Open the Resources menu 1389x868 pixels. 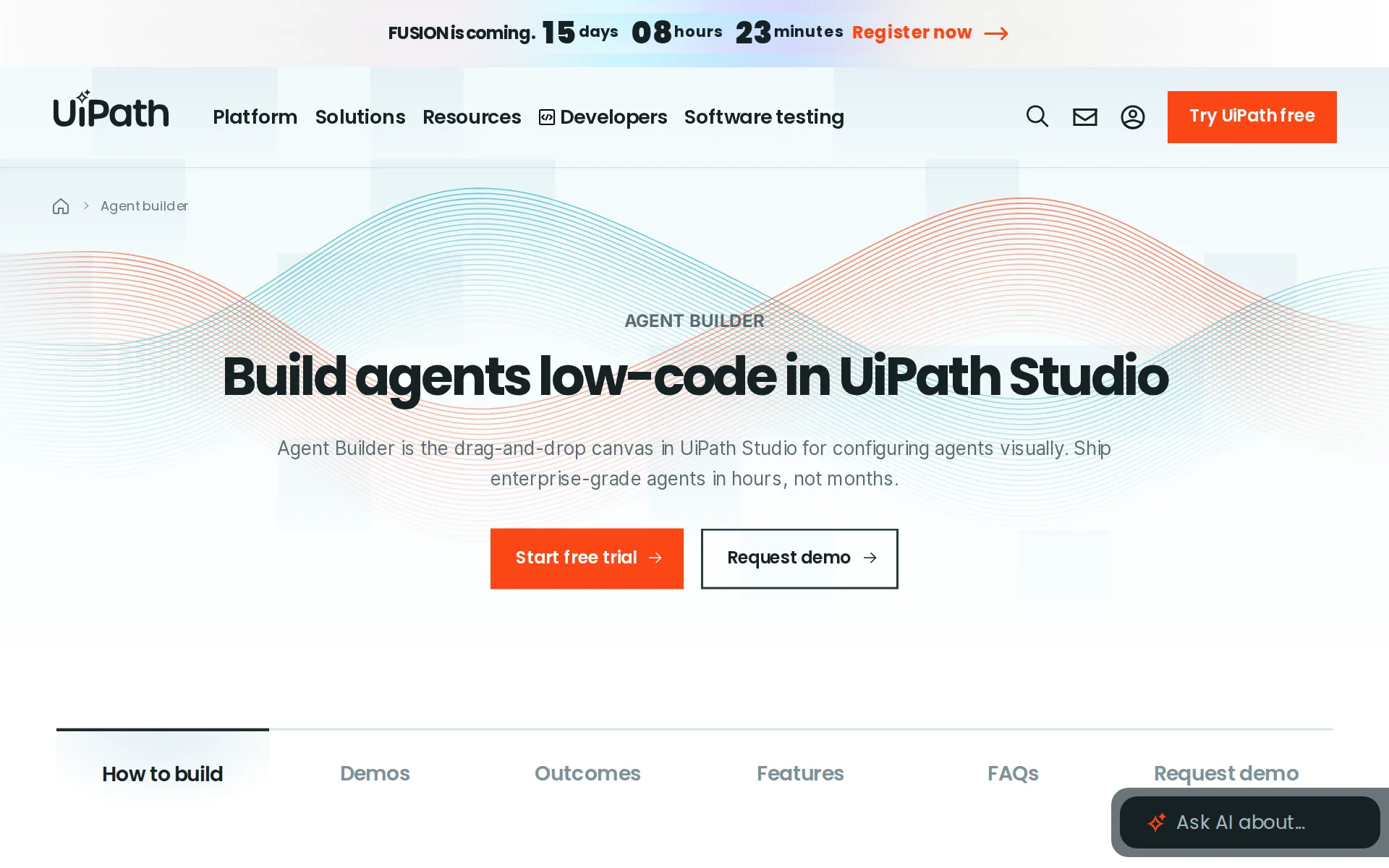coord(472,117)
